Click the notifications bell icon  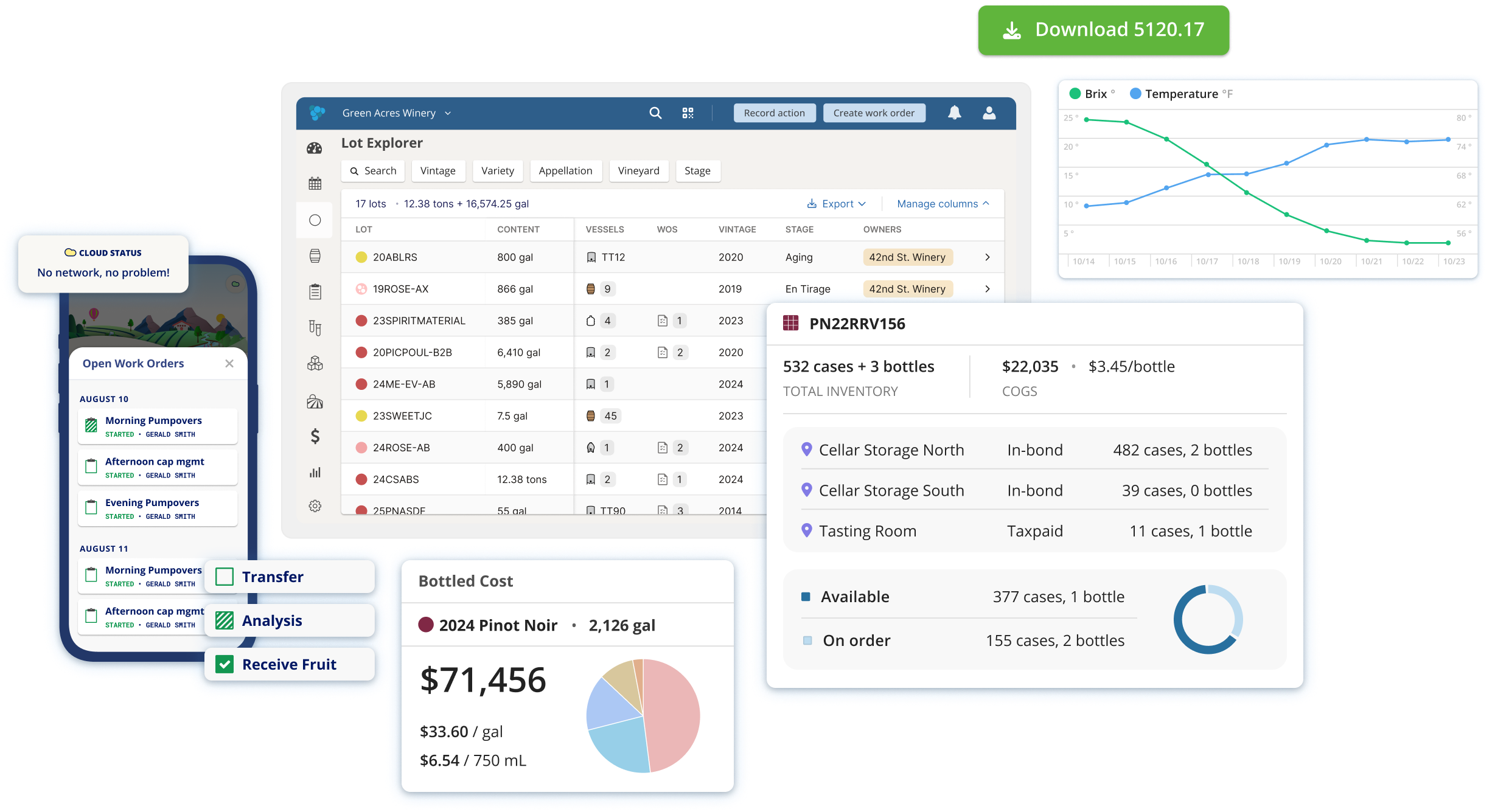pos(954,113)
